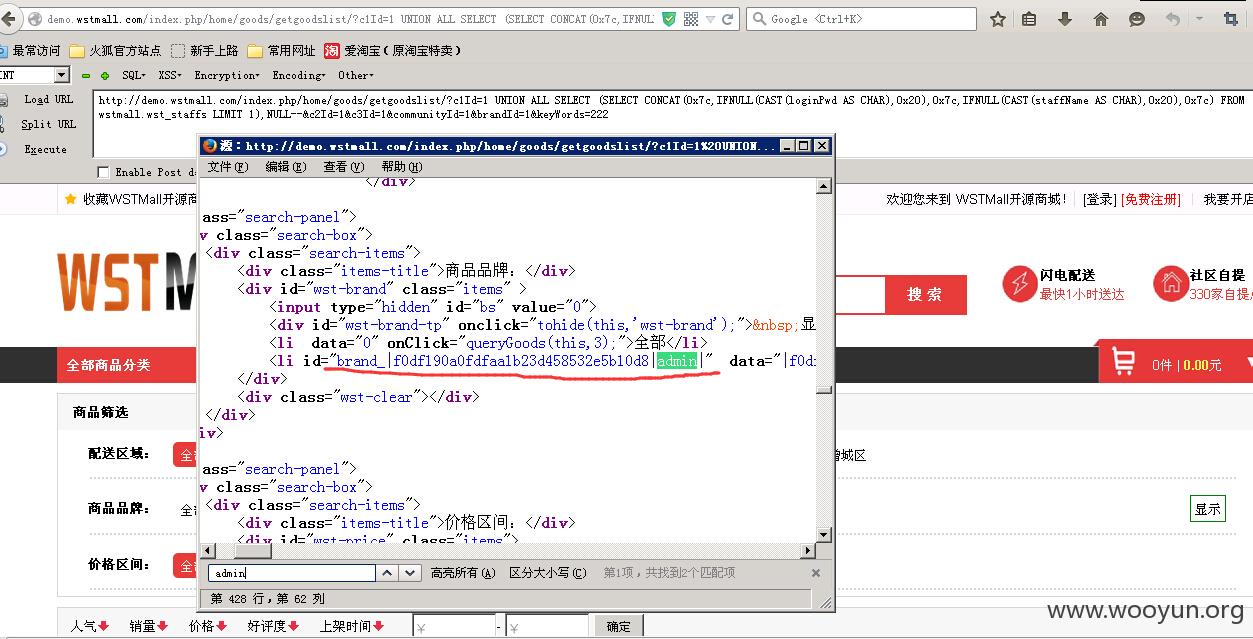
Task: Open the downloads arrow icon
Action: (x=1065, y=19)
